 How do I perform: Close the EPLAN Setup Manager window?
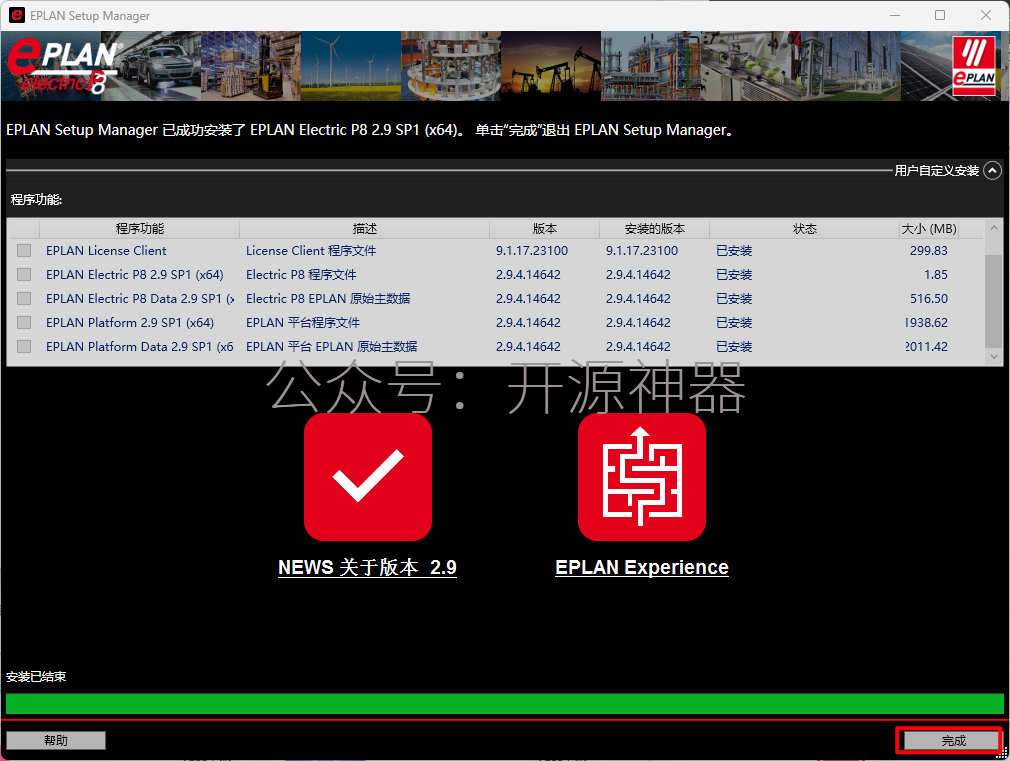[x=986, y=15]
